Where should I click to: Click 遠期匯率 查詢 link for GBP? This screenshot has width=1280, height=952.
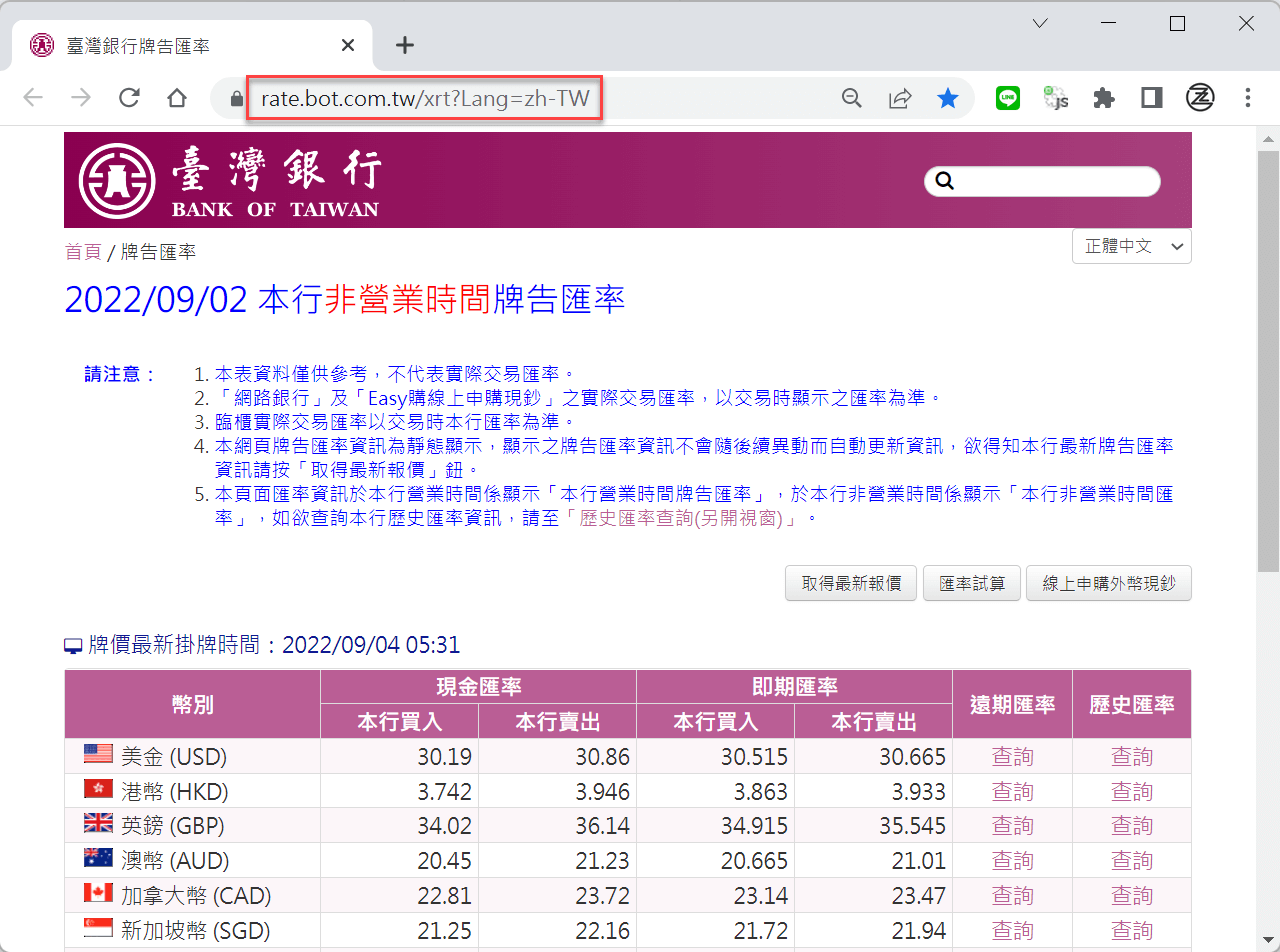pyautogui.click(x=1012, y=826)
